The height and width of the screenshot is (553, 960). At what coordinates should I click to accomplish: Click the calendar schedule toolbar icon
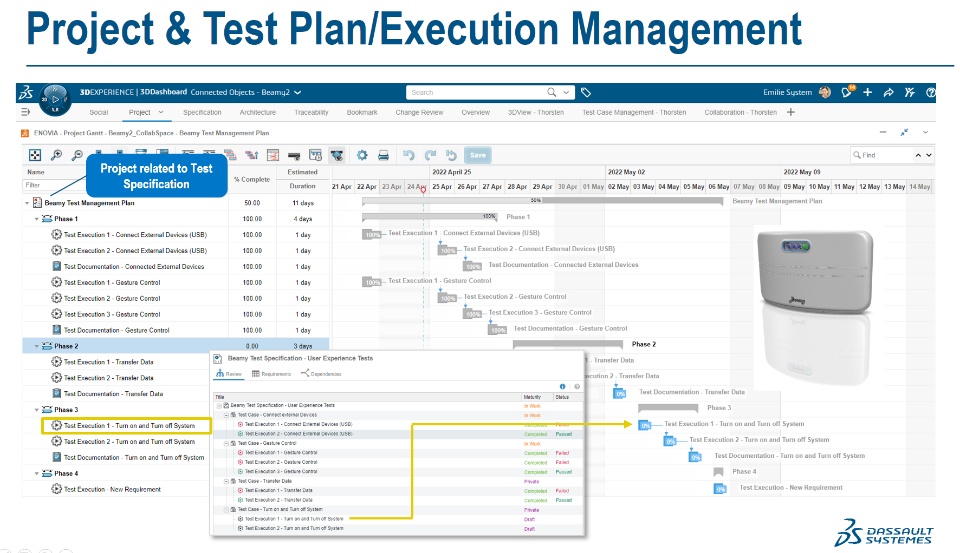tap(315, 155)
